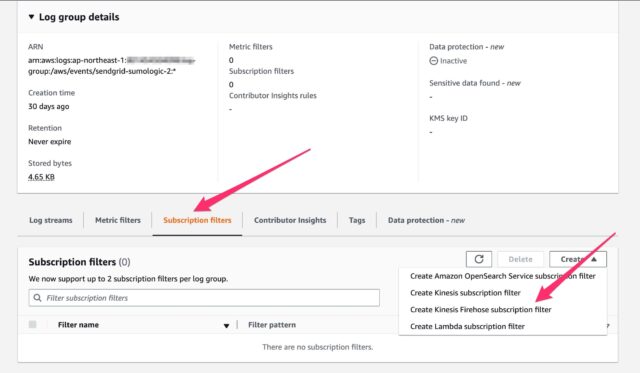Click the disabled Delete button
The image size is (640, 373).
pos(520,259)
